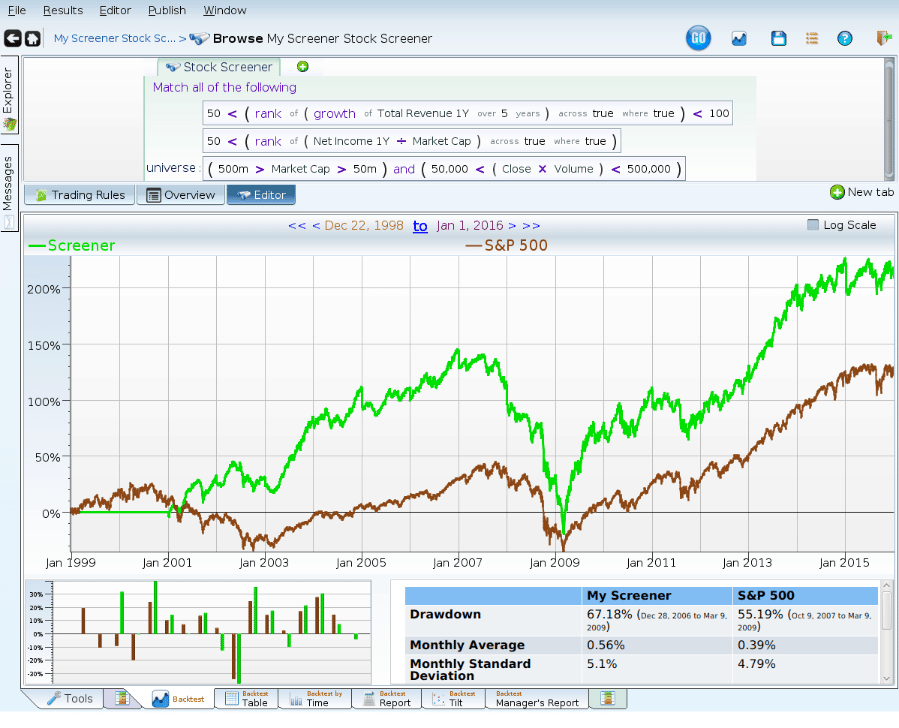Click Net Income 1Y in second rule
899x728 pixels.
tap(351, 141)
